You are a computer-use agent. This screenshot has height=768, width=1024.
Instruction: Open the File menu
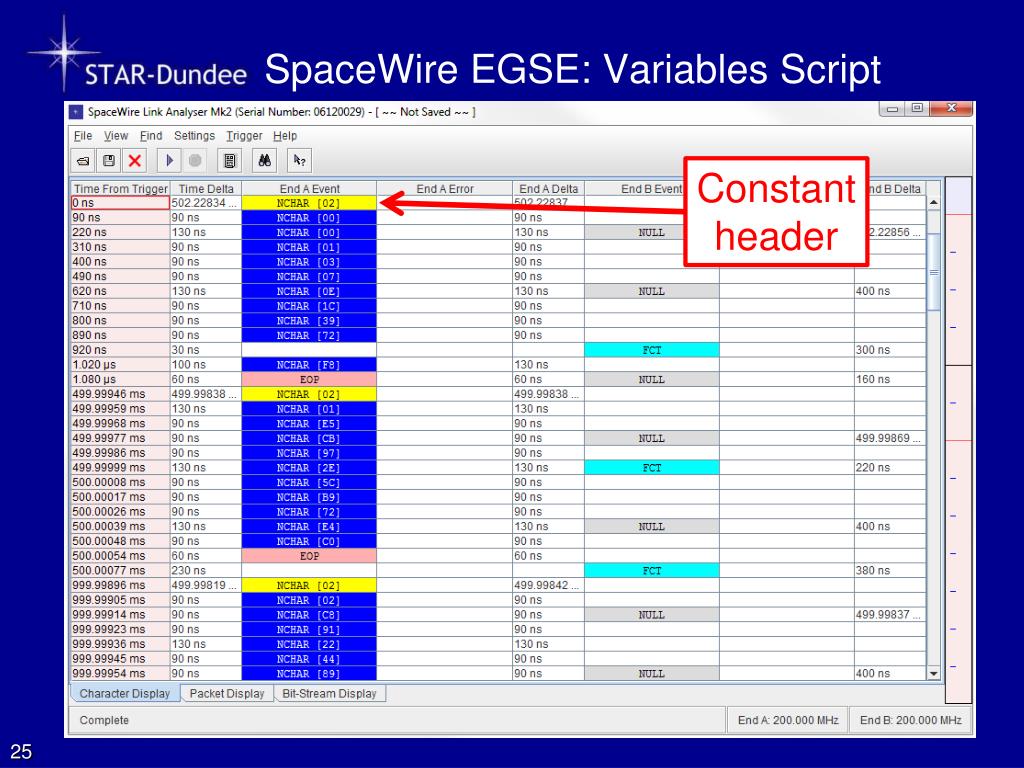(x=82, y=136)
